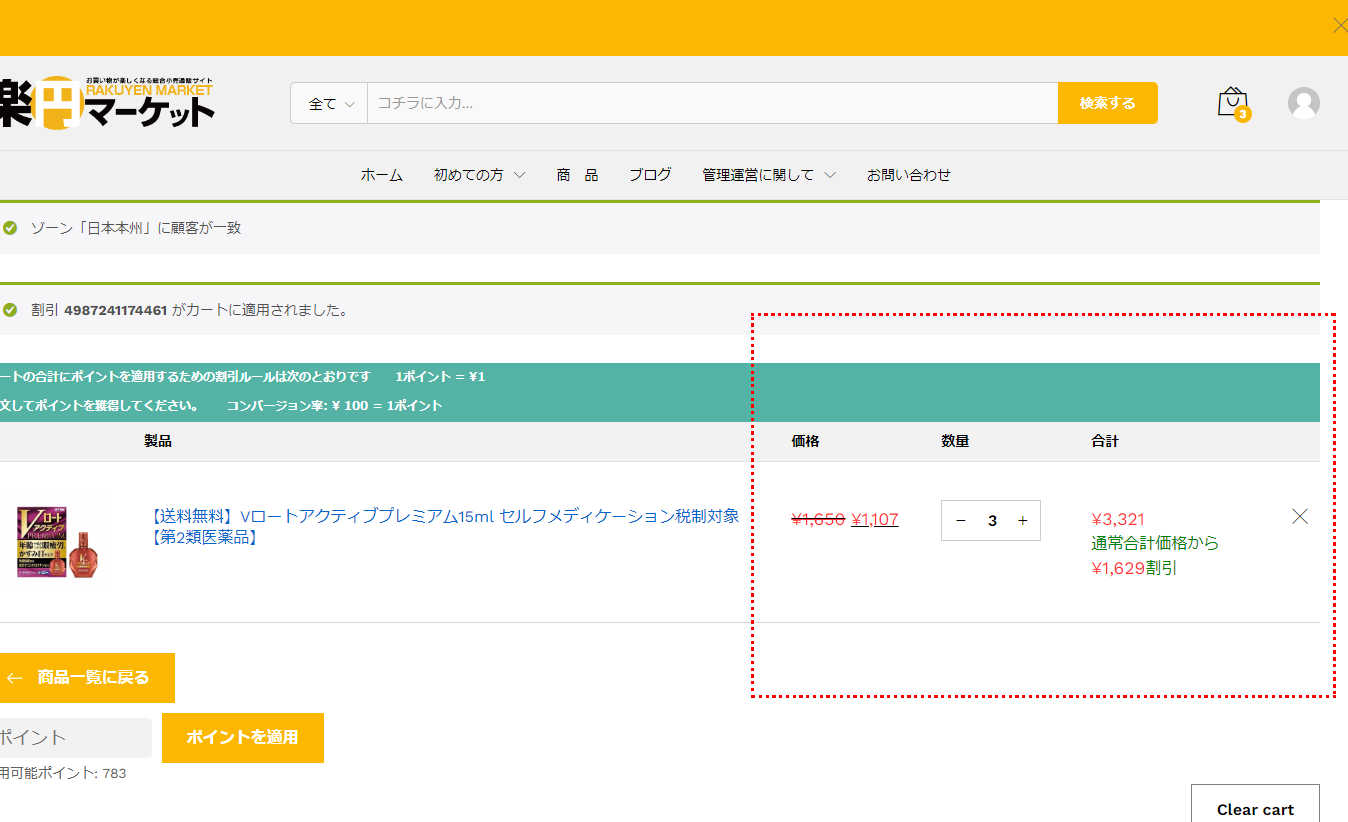The width and height of the screenshot is (1348, 822).
Task: Close the yellow top banner
Action: pyautogui.click(x=1339, y=26)
